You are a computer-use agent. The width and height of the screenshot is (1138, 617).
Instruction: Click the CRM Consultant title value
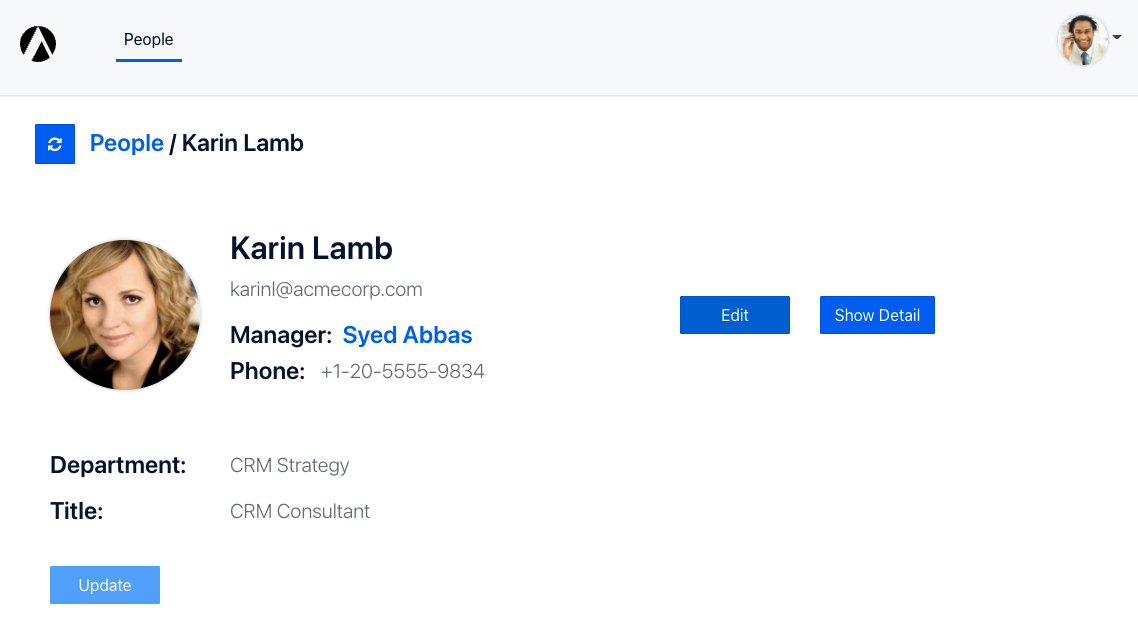[x=299, y=511]
